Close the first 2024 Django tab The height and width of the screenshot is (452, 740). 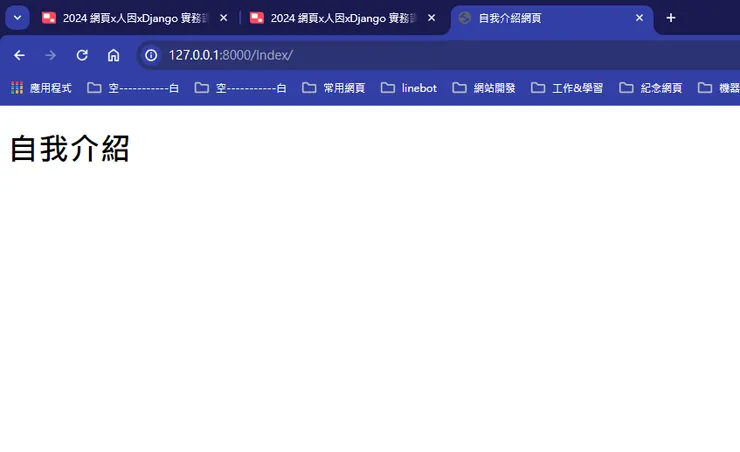coord(224,18)
